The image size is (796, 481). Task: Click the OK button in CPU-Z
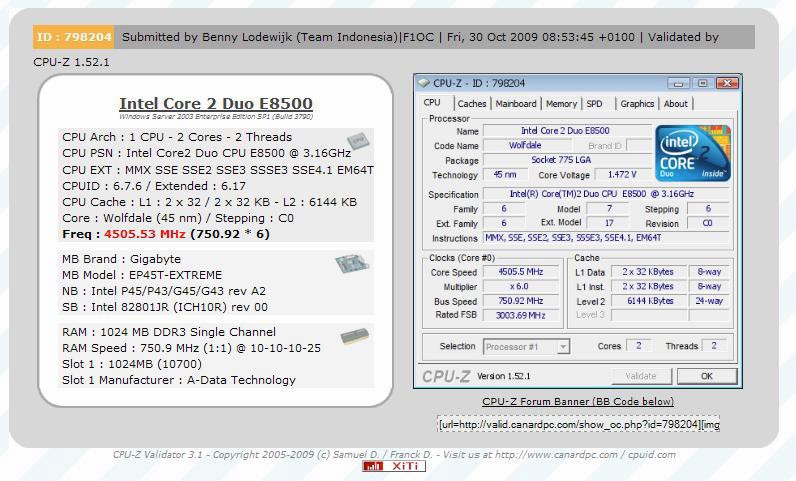pos(707,376)
